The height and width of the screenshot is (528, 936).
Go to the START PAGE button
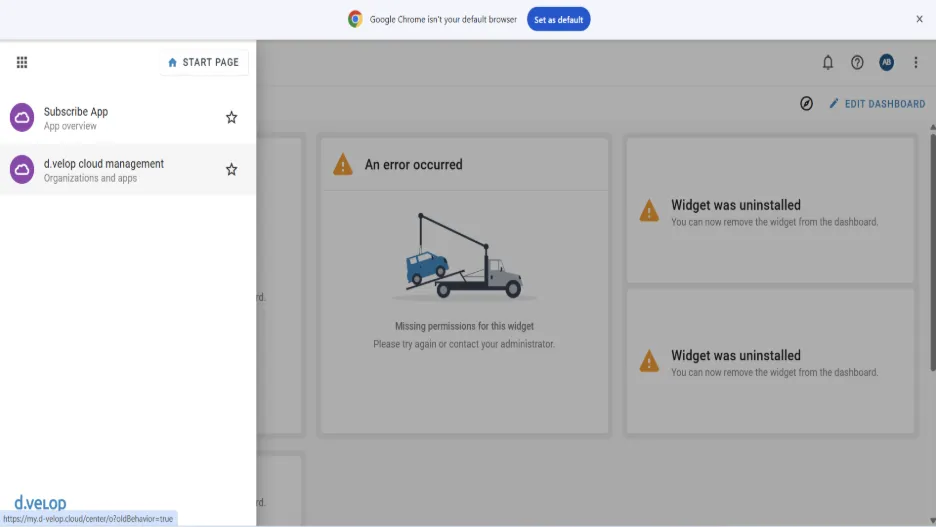click(x=204, y=62)
